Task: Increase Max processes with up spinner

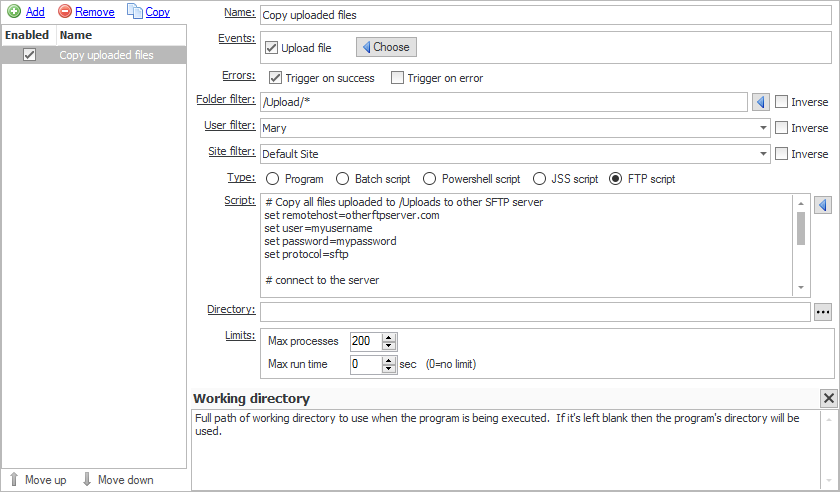Action: click(389, 337)
